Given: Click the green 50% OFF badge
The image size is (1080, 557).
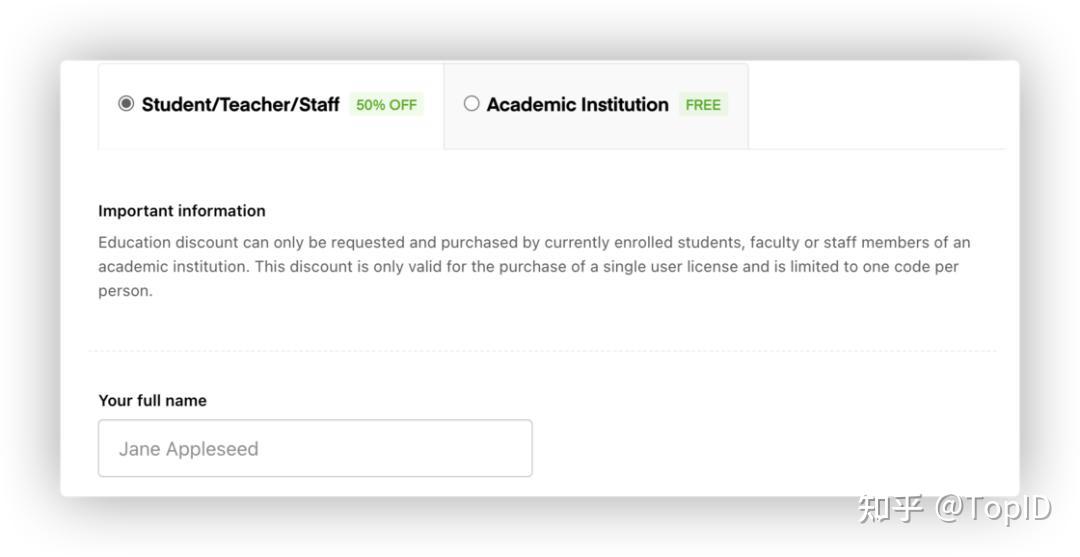Looking at the screenshot, I should pyautogui.click(x=386, y=105).
